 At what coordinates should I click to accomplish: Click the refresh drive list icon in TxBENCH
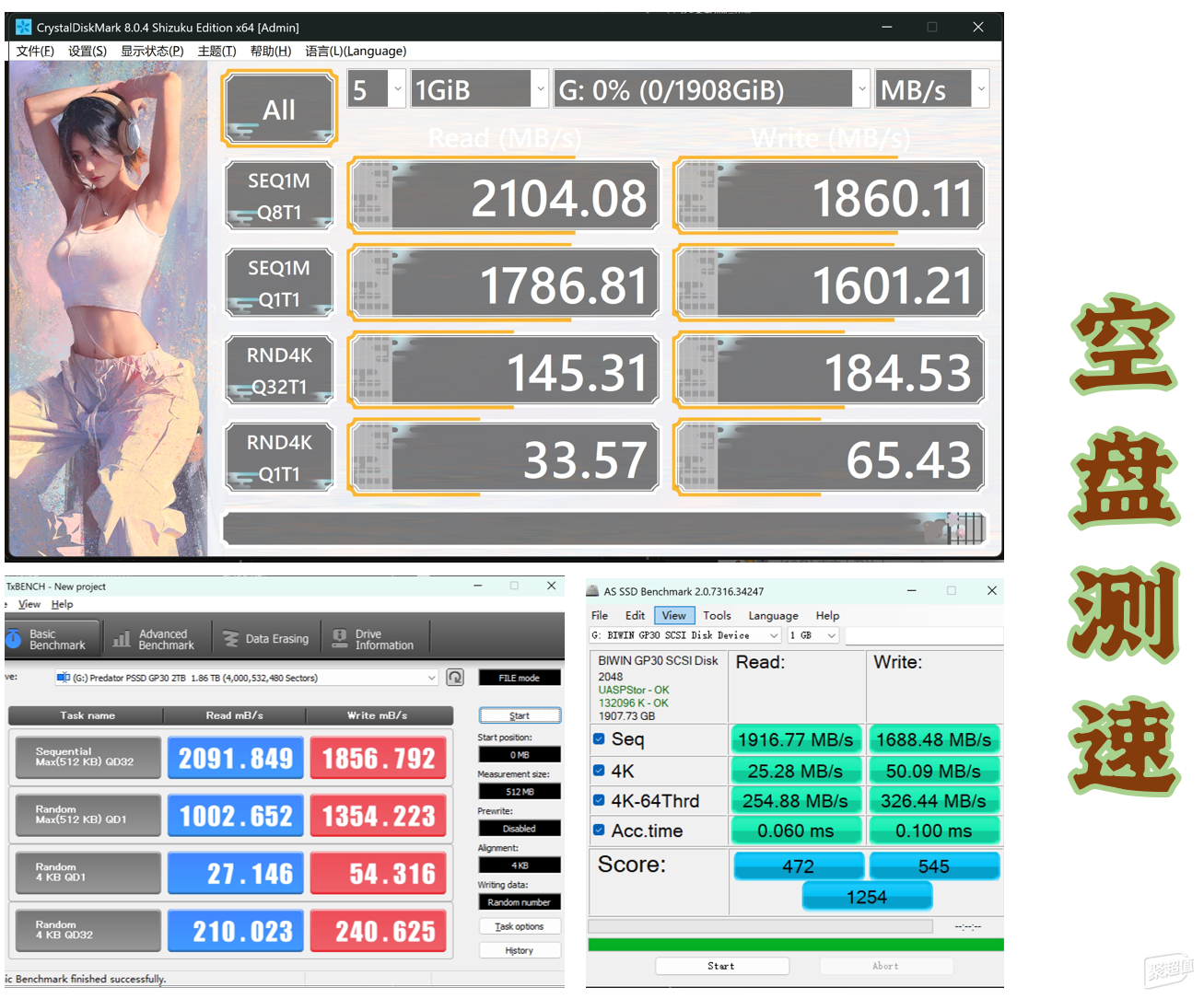coord(455,678)
